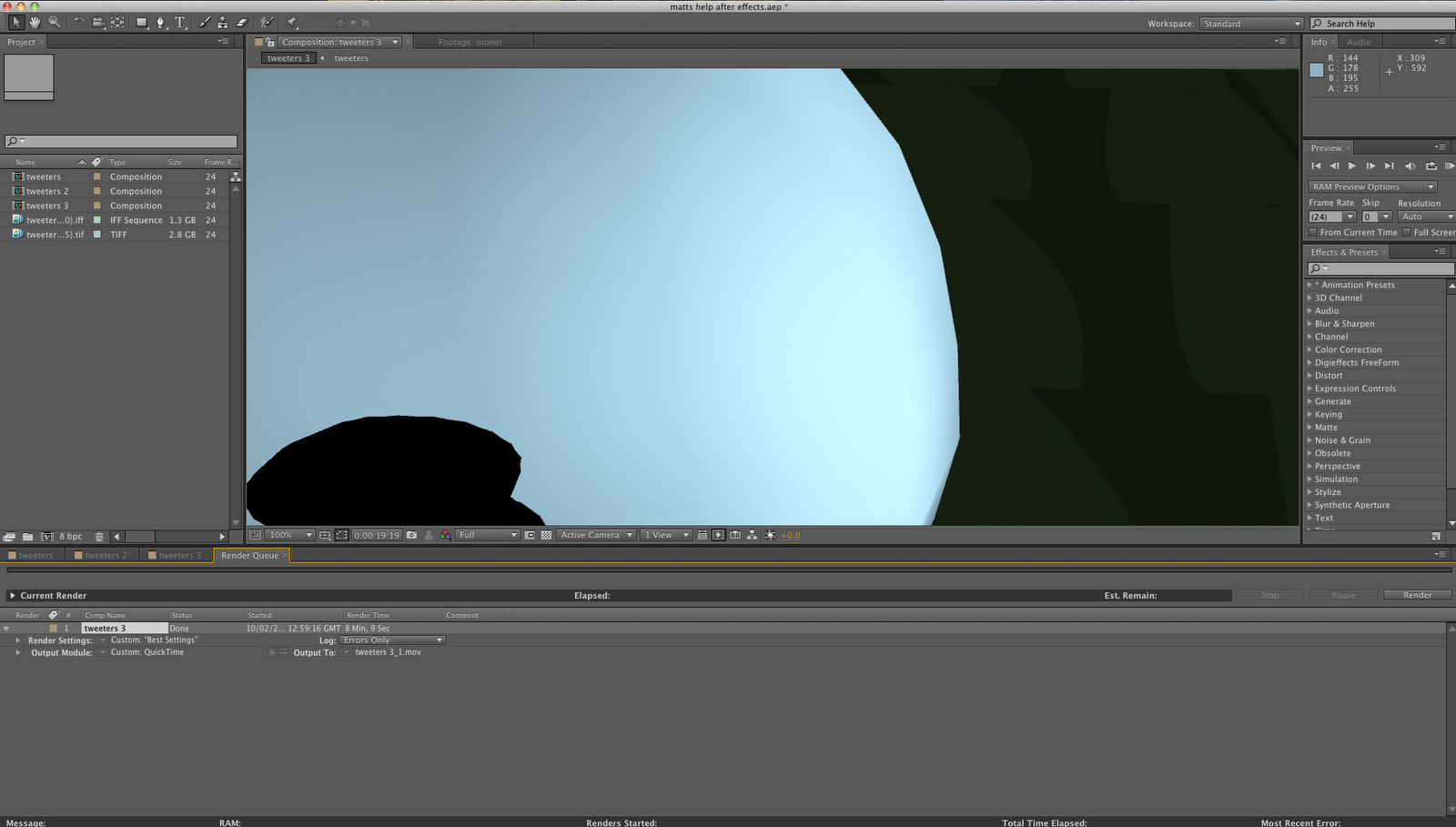Select the Brush tool
Viewport: 1456px width, 827px height.
(204, 22)
